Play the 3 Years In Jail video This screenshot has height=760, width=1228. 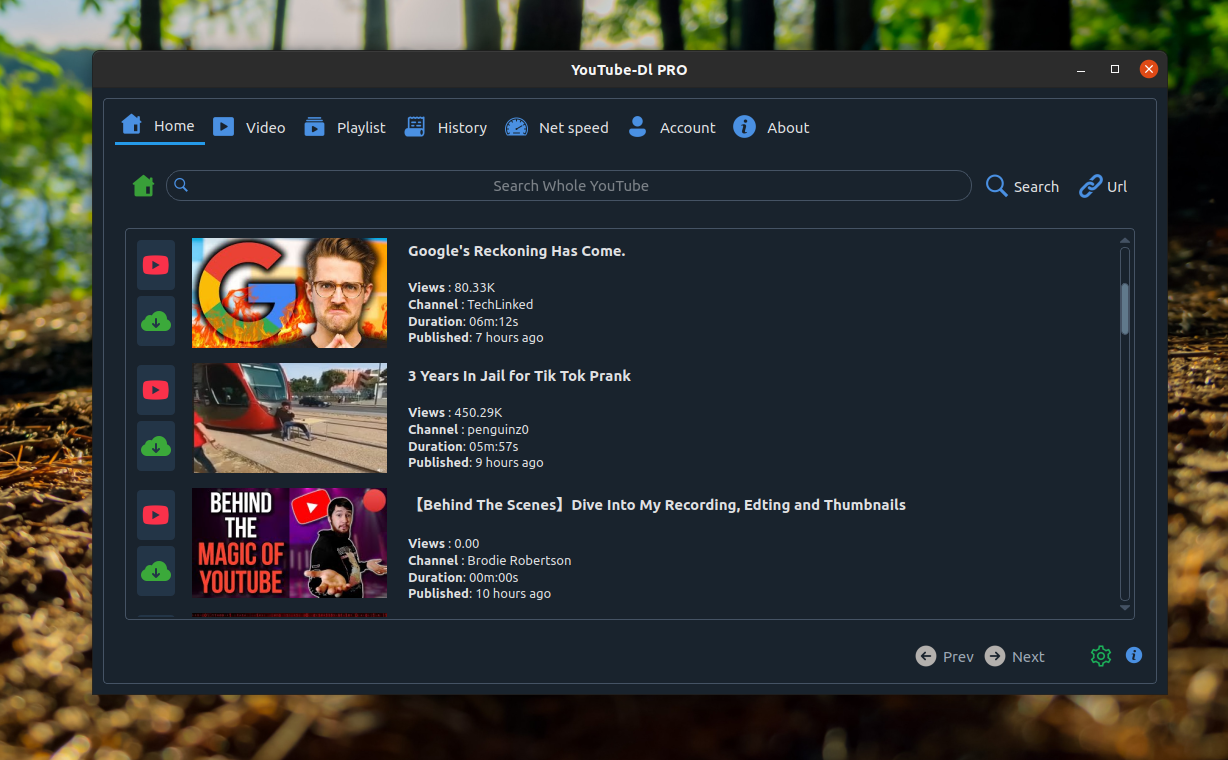click(x=156, y=390)
